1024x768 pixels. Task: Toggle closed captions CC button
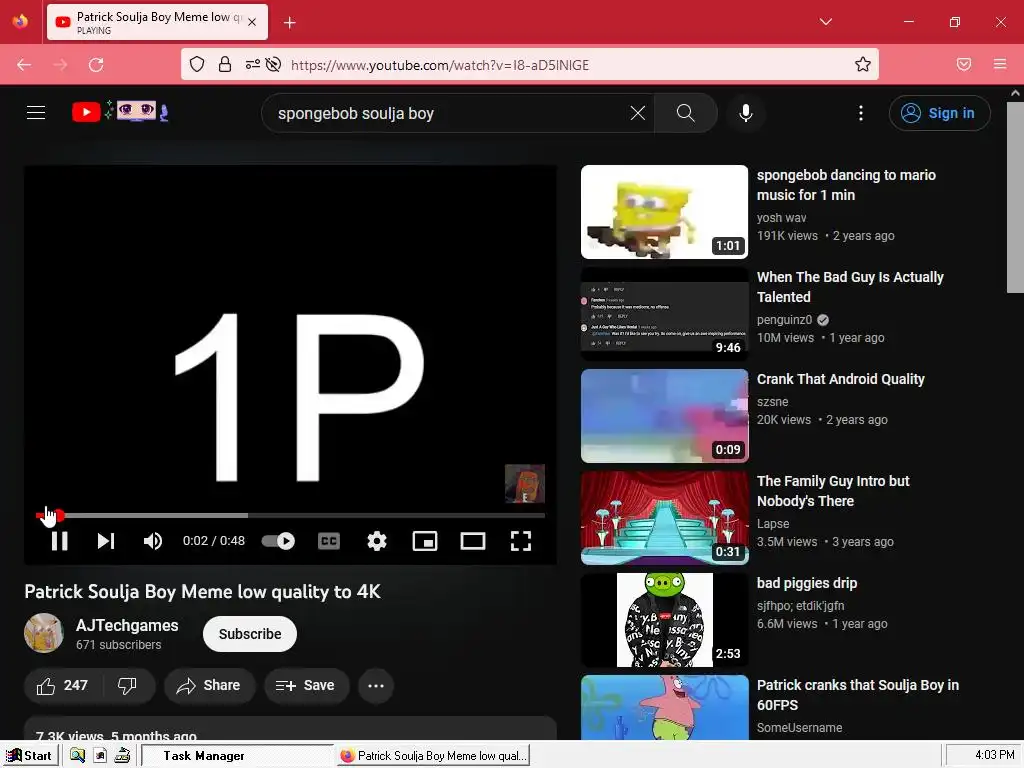(x=328, y=541)
